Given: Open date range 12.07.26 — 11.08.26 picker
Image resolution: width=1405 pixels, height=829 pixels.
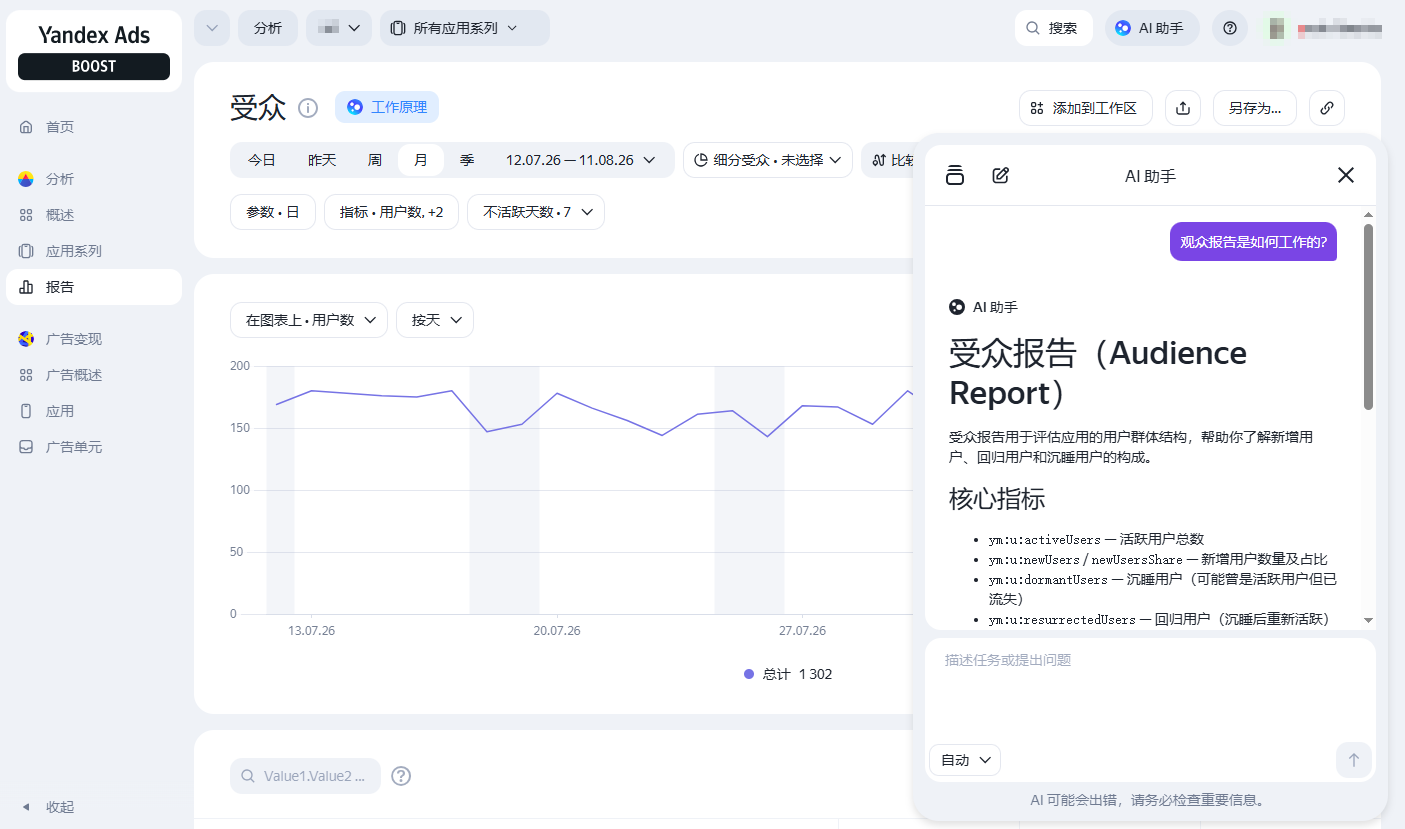Looking at the screenshot, I should tap(581, 160).
